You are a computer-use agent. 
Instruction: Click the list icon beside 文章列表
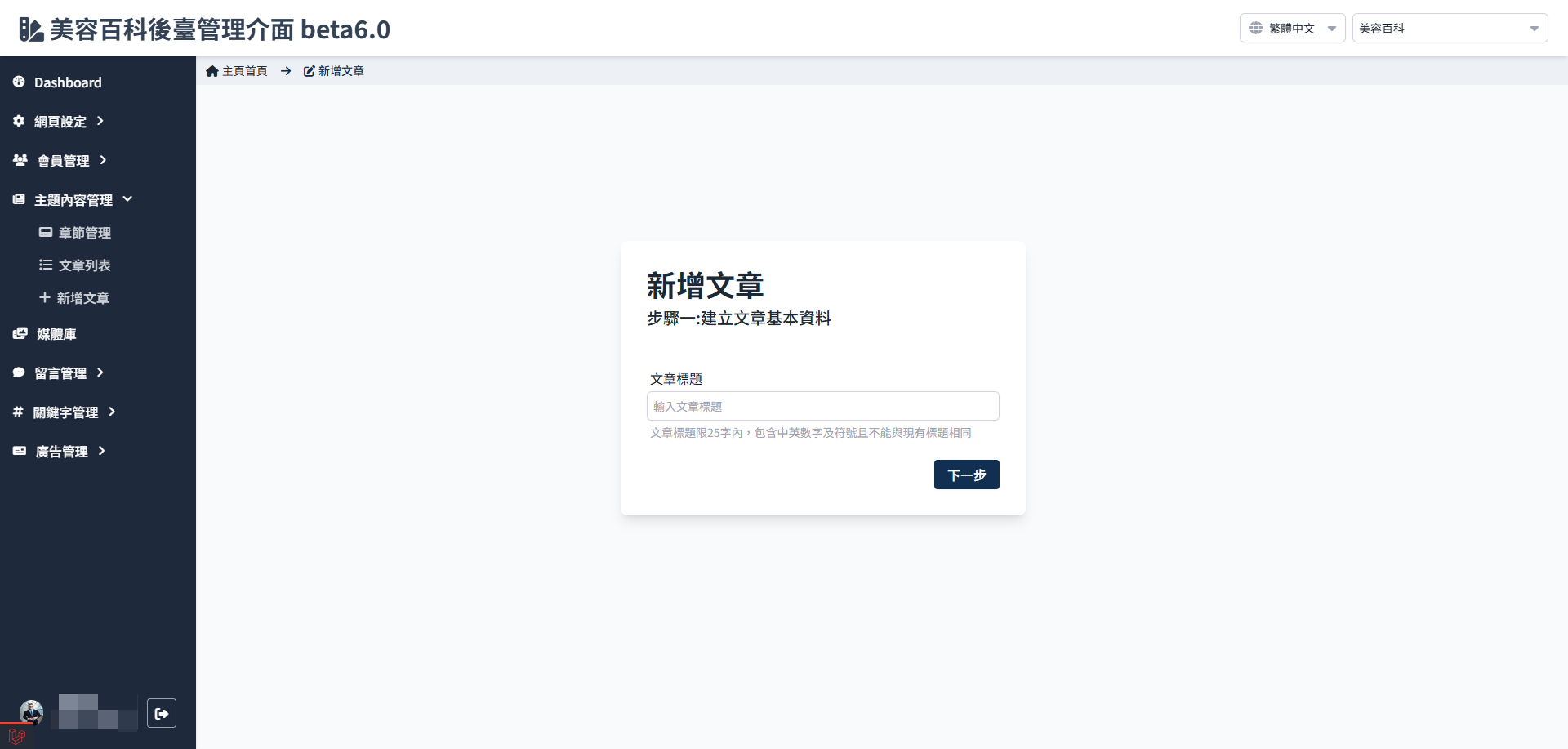[46, 265]
